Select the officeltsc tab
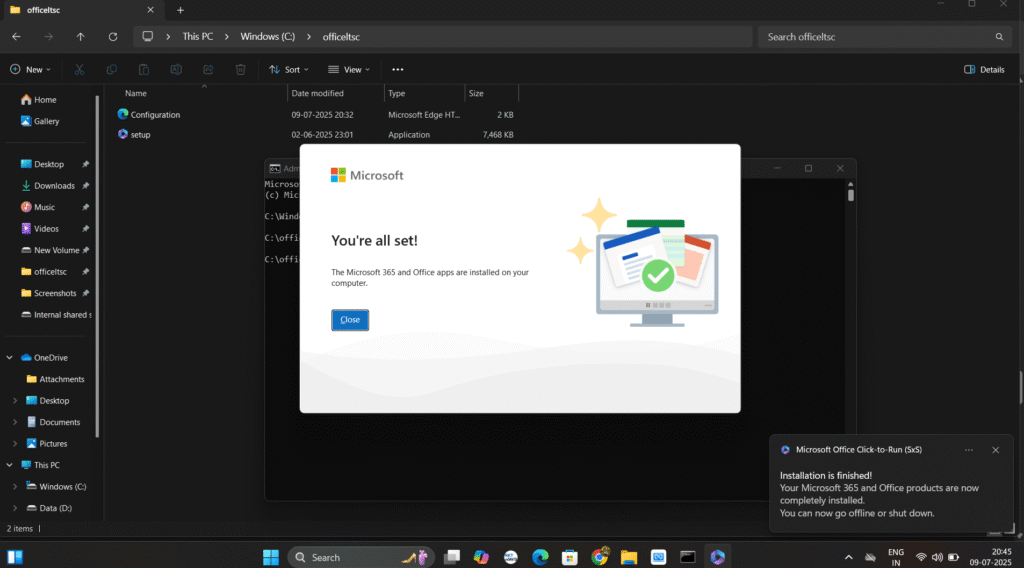The height and width of the screenshot is (568, 1024). (82, 10)
